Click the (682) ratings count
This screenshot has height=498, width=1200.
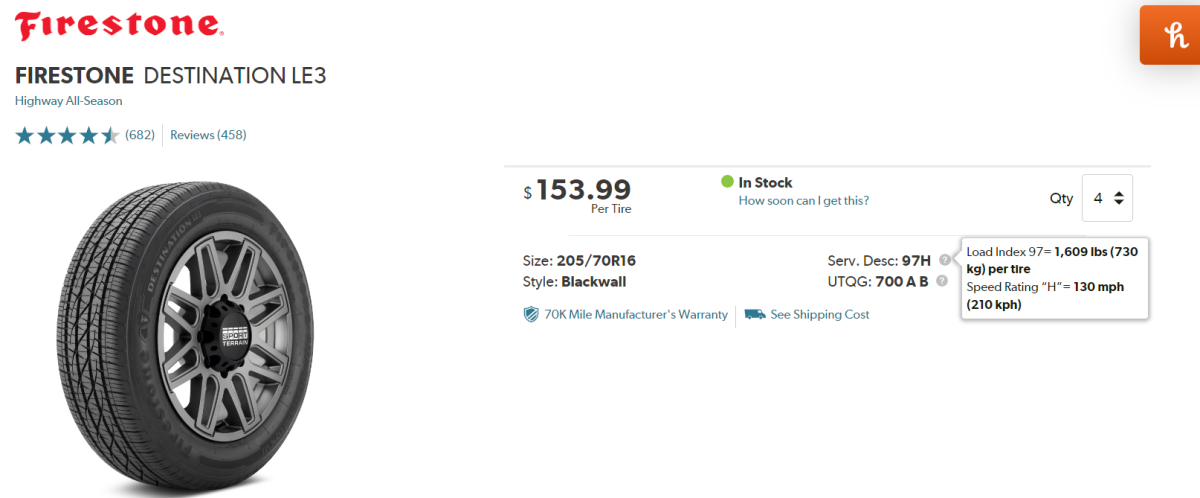click(x=140, y=135)
